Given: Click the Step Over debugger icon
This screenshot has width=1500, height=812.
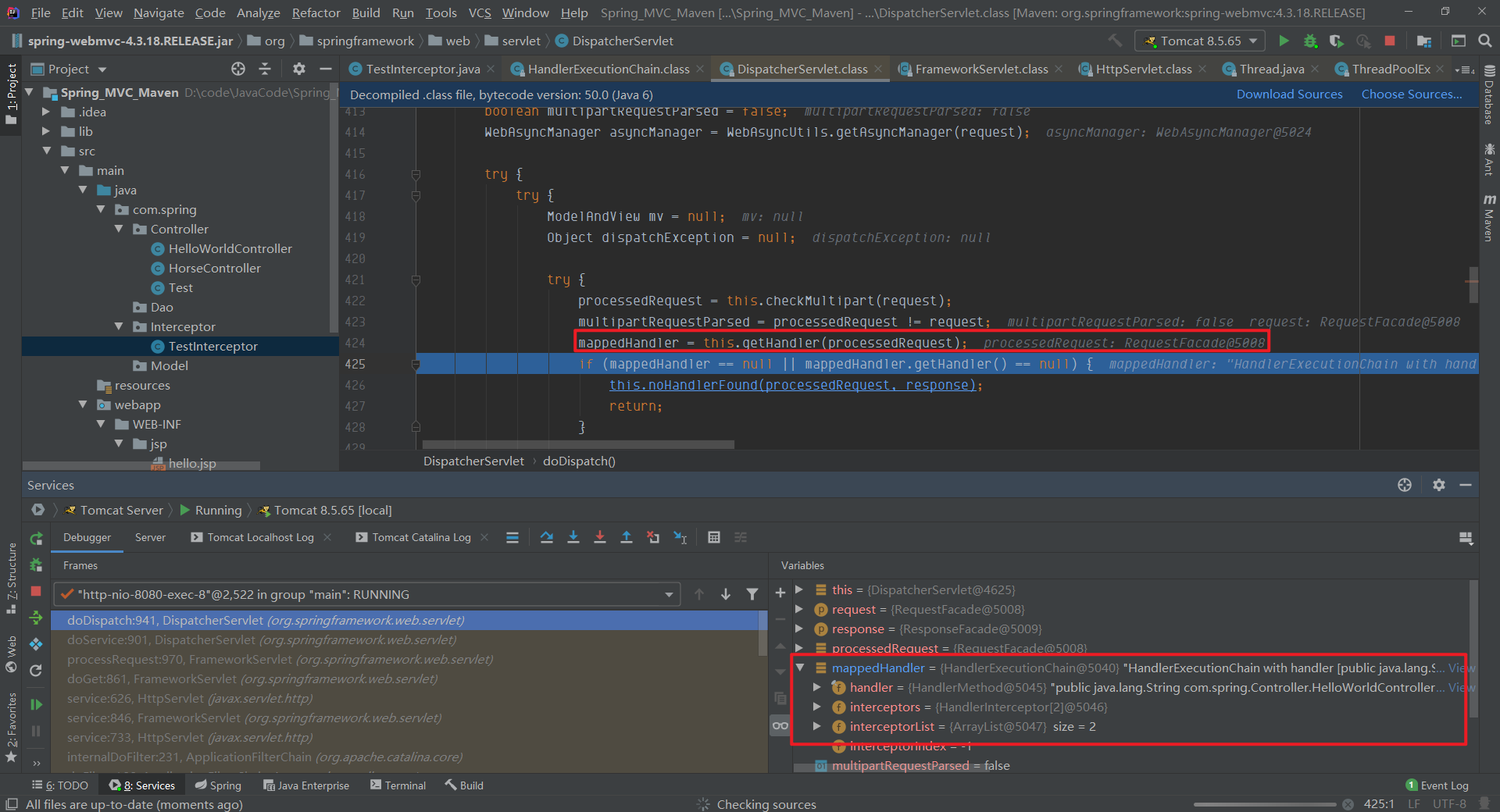Looking at the screenshot, I should point(546,537).
